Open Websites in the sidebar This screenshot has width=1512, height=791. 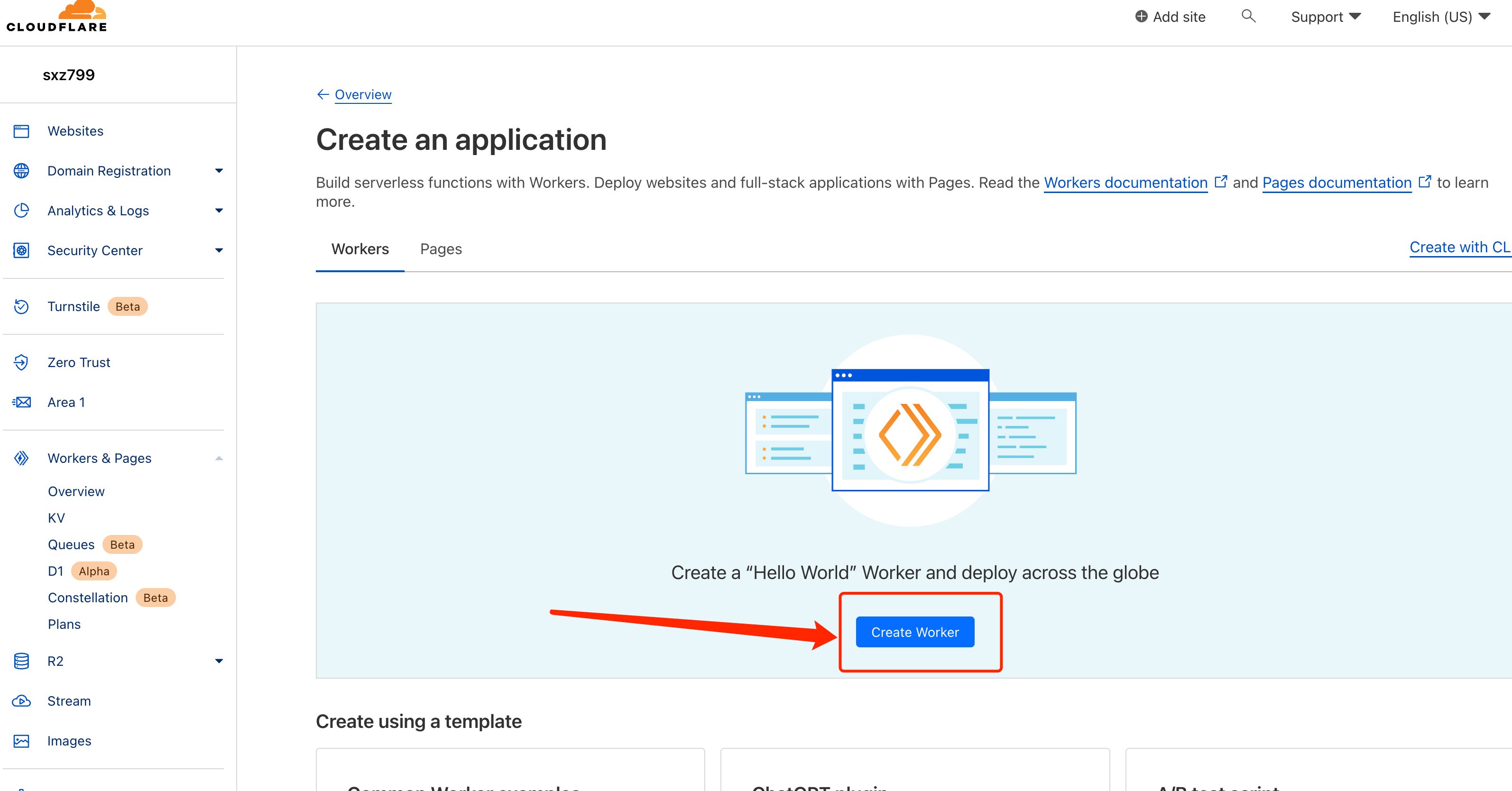[75, 131]
